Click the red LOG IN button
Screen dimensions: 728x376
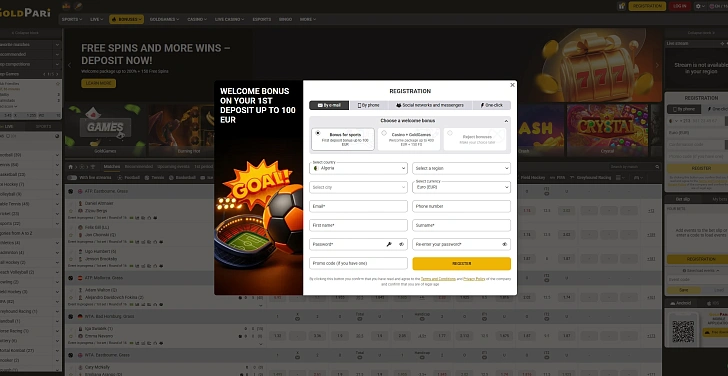point(680,6)
